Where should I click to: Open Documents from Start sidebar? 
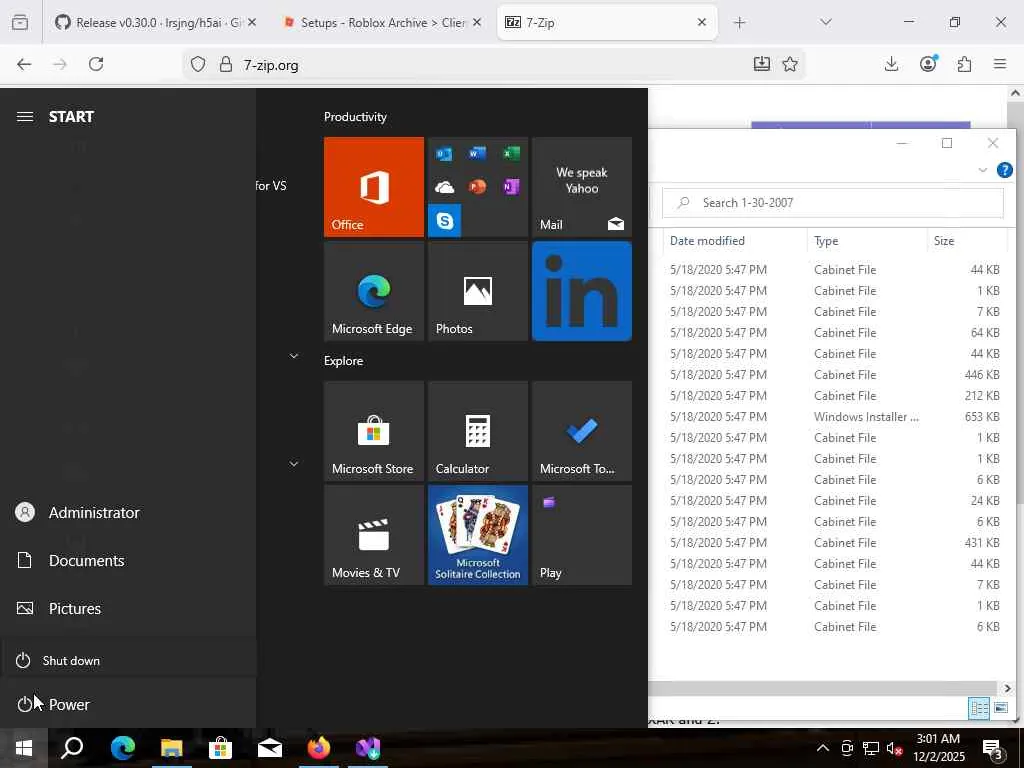click(x=128, y=560)
